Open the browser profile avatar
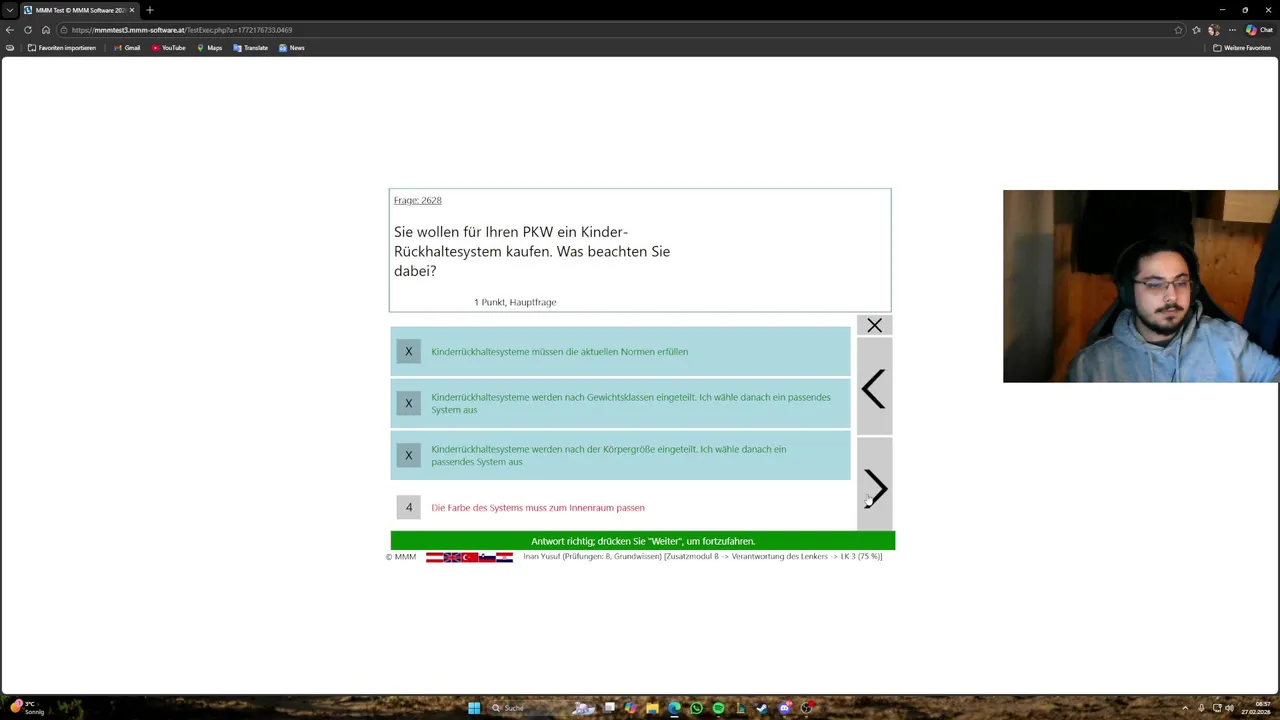Viewport: 1280px width, 720px height. tap(1214, 30)
